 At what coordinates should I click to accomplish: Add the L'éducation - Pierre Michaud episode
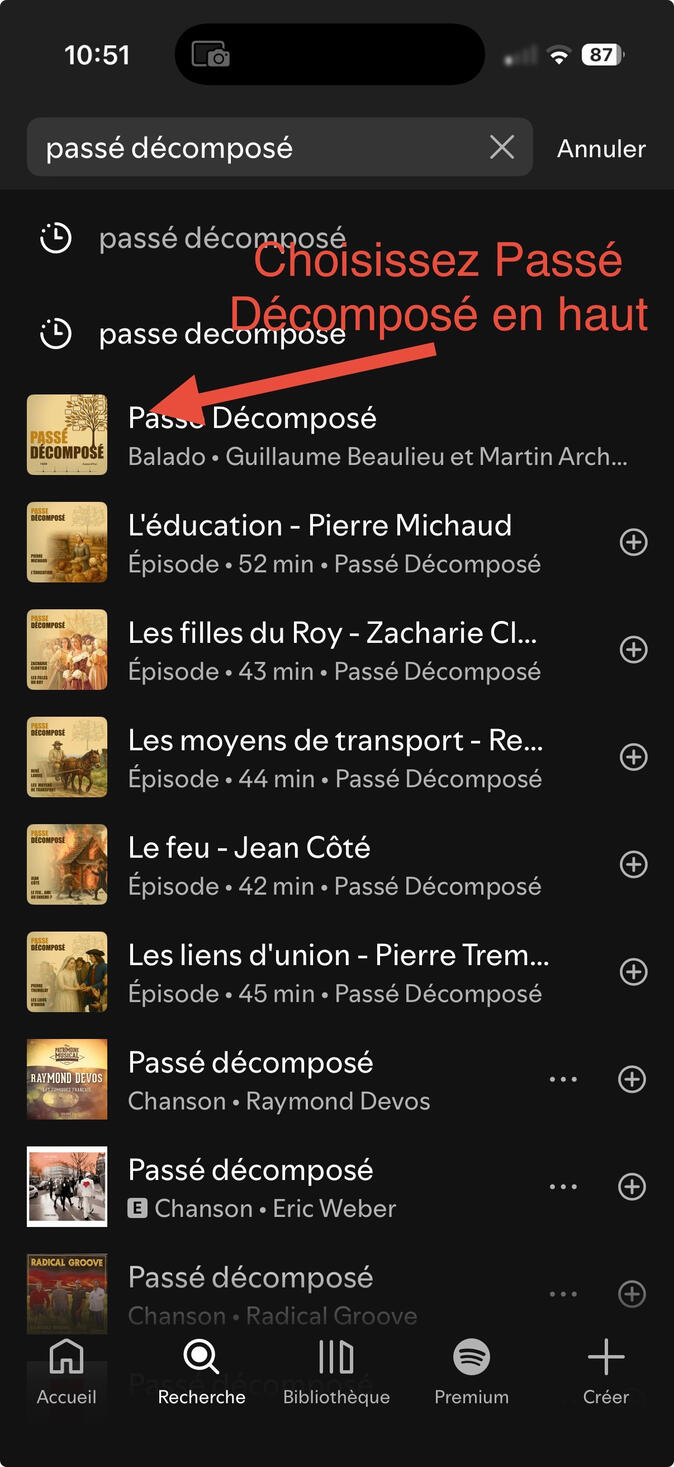pos(633,542)
